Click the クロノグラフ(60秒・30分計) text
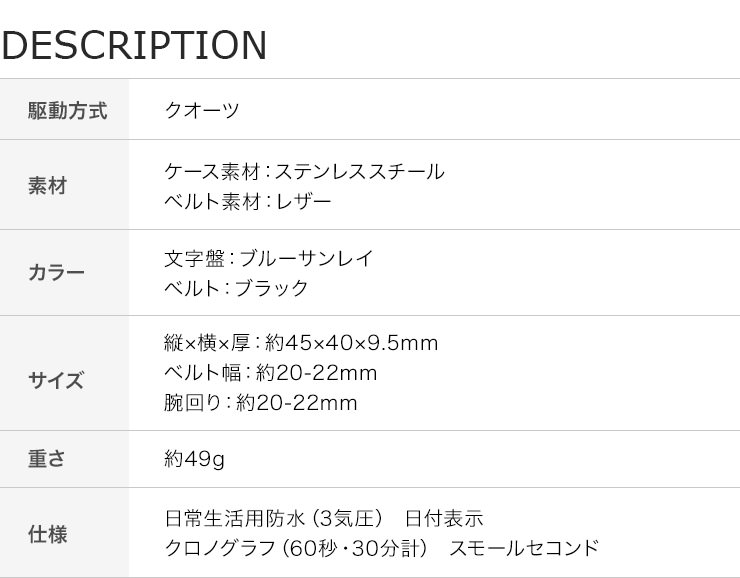 [x=296, y=548]
